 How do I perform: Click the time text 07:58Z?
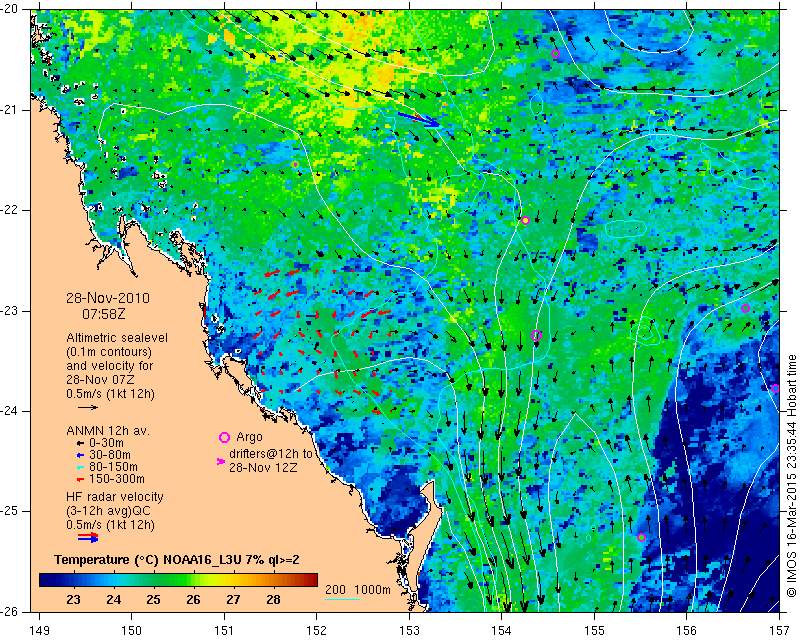click(x=104, y=314)
